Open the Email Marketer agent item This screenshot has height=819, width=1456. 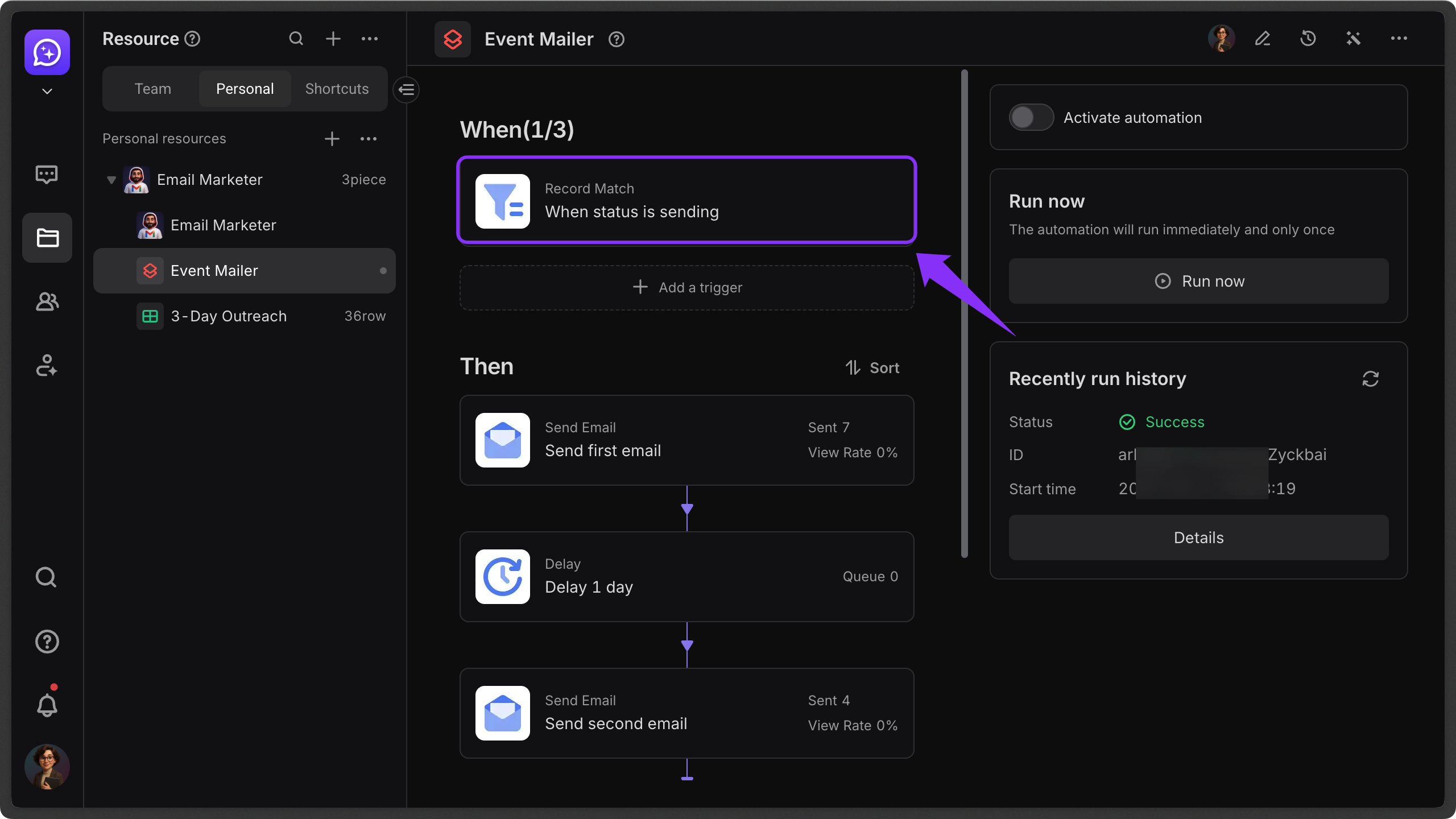[245, 225]
